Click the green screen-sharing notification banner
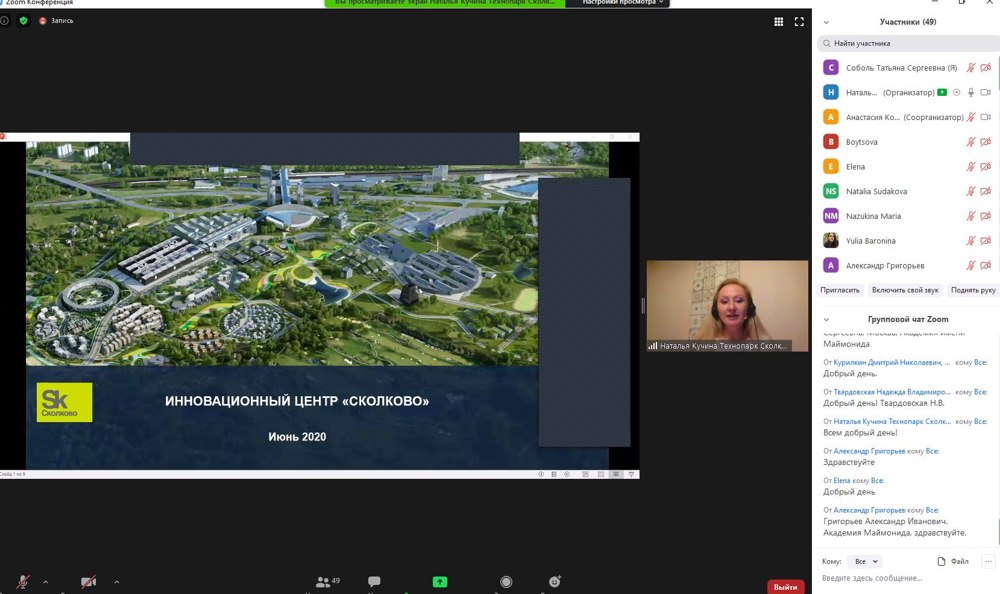 click(445, 3)
